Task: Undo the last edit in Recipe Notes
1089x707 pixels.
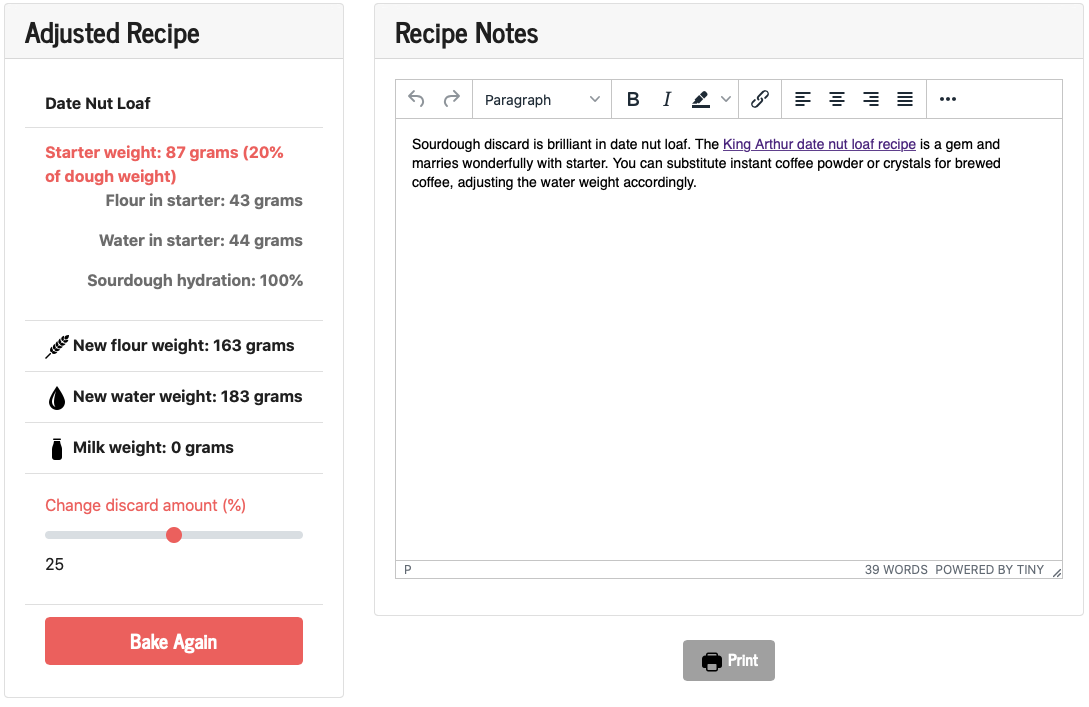Action: [x=416, y=99]
